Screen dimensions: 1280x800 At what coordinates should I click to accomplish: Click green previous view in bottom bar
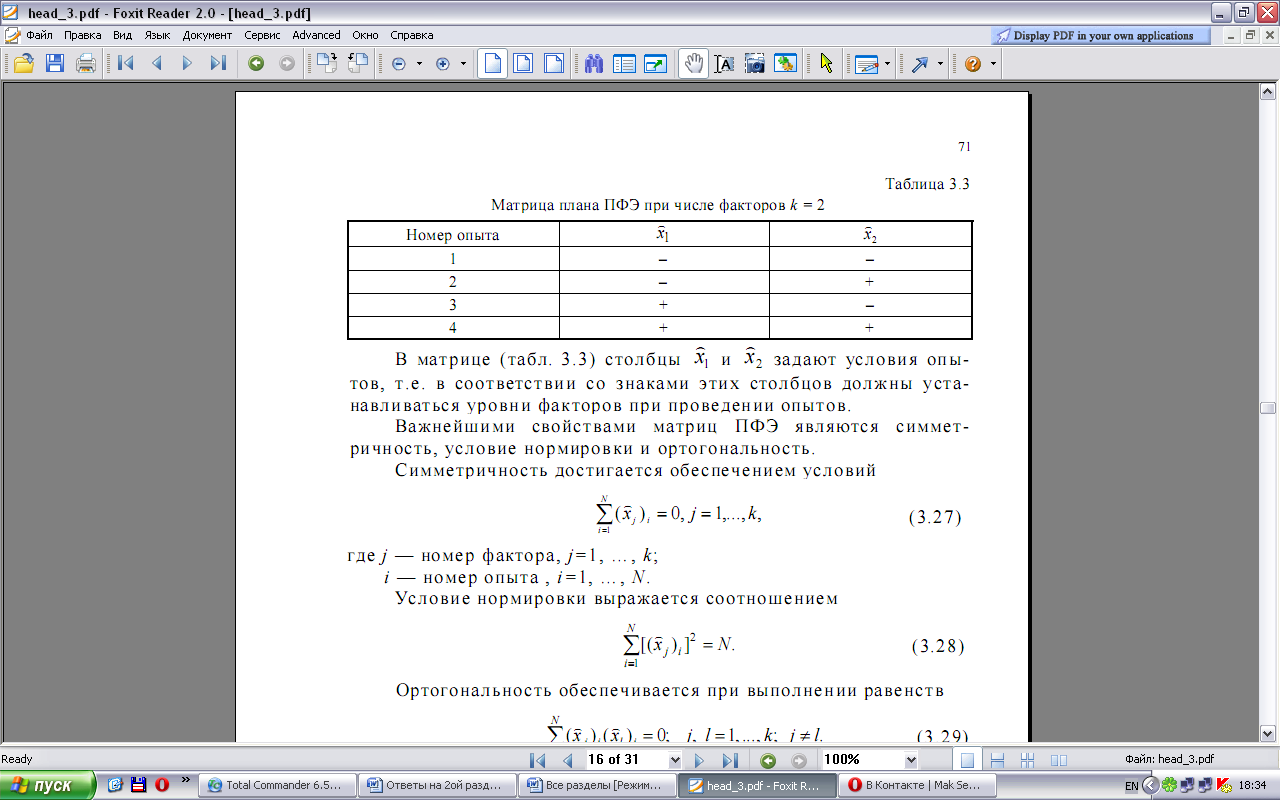(768, 760)
